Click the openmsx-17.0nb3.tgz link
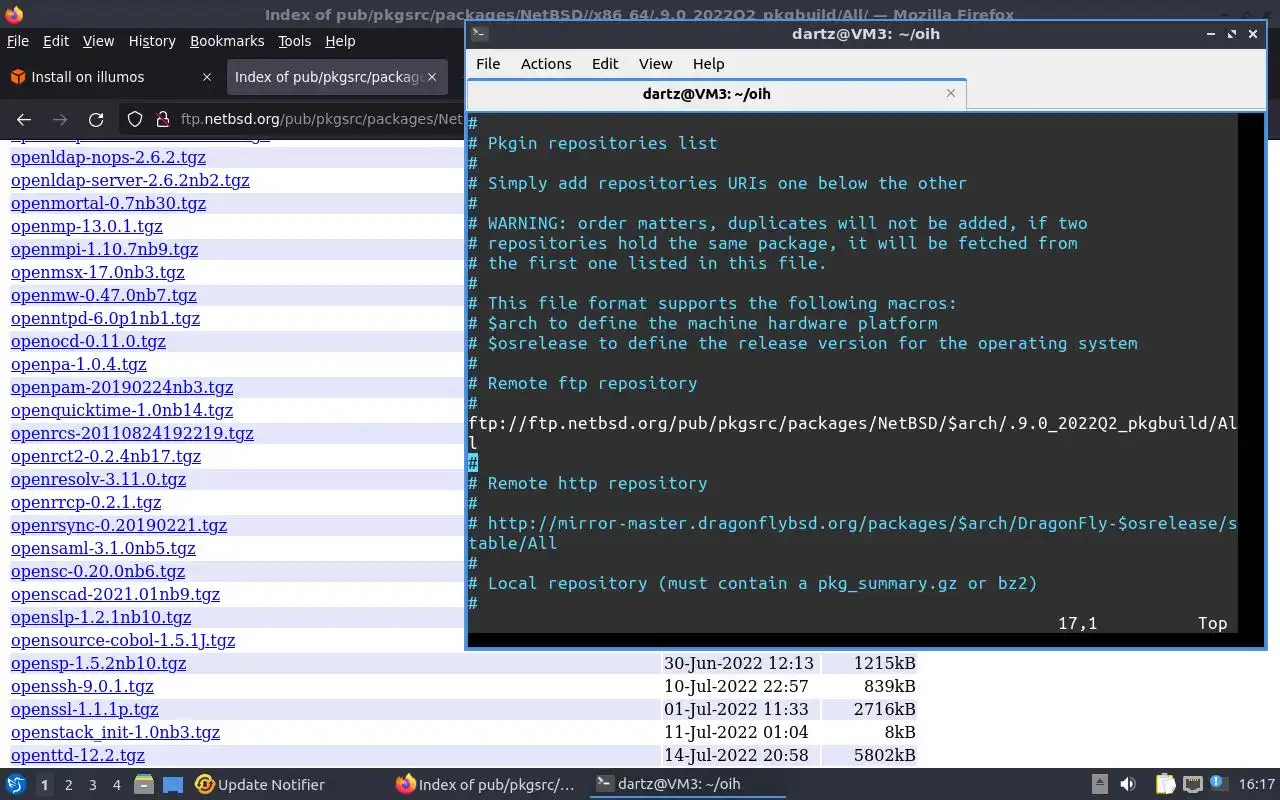1280x800 pixels. [97, 272]
